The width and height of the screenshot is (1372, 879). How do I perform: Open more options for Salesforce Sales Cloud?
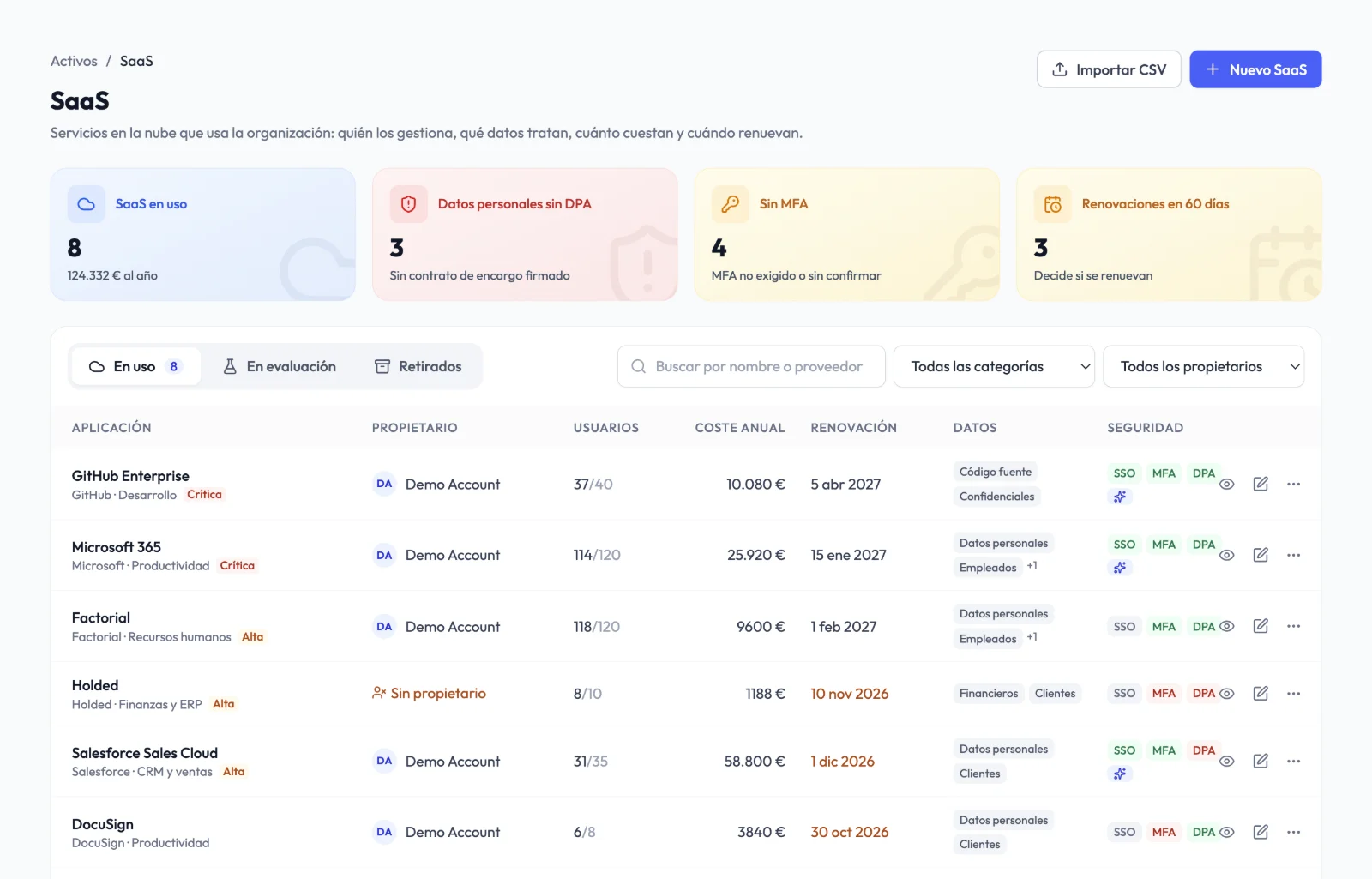pyautogui.click(x=1293, y=761)
